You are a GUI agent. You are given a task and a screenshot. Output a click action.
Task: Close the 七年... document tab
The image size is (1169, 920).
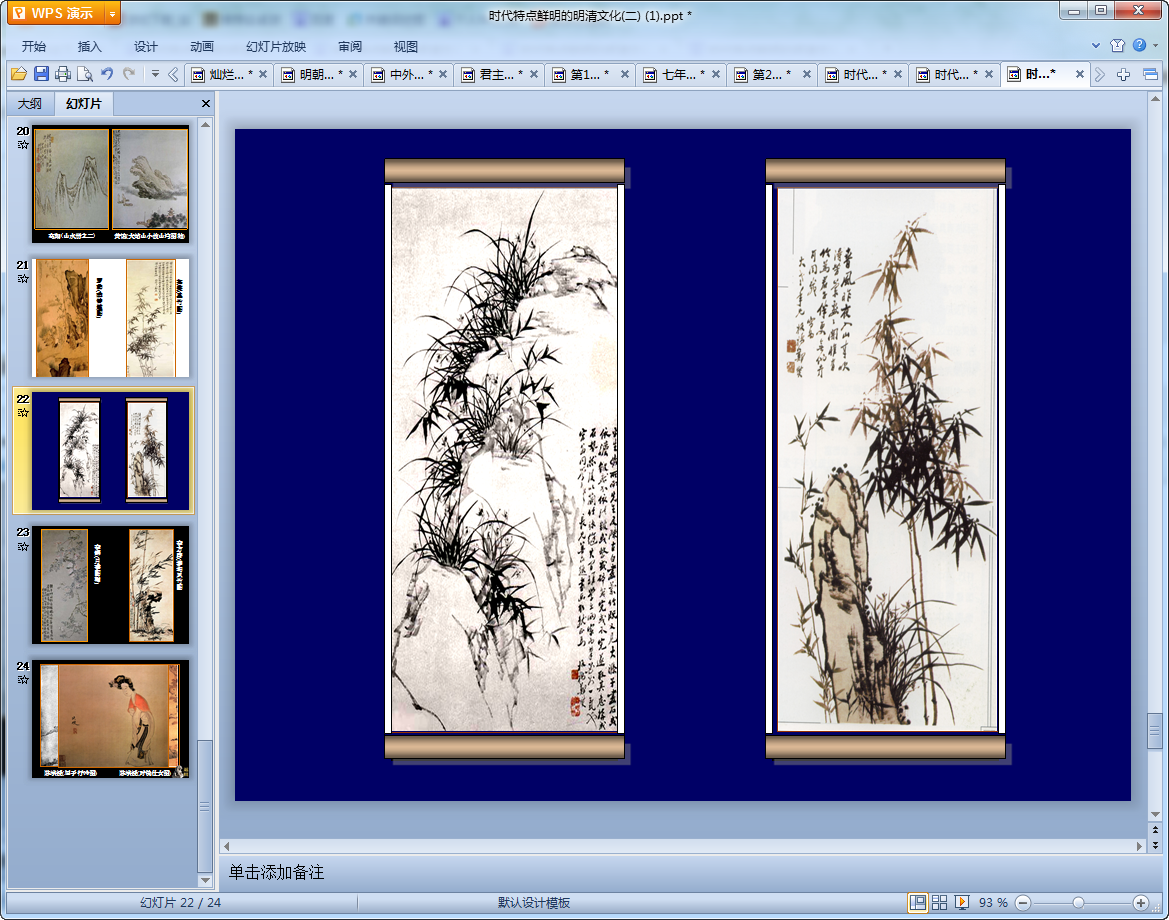716,75
